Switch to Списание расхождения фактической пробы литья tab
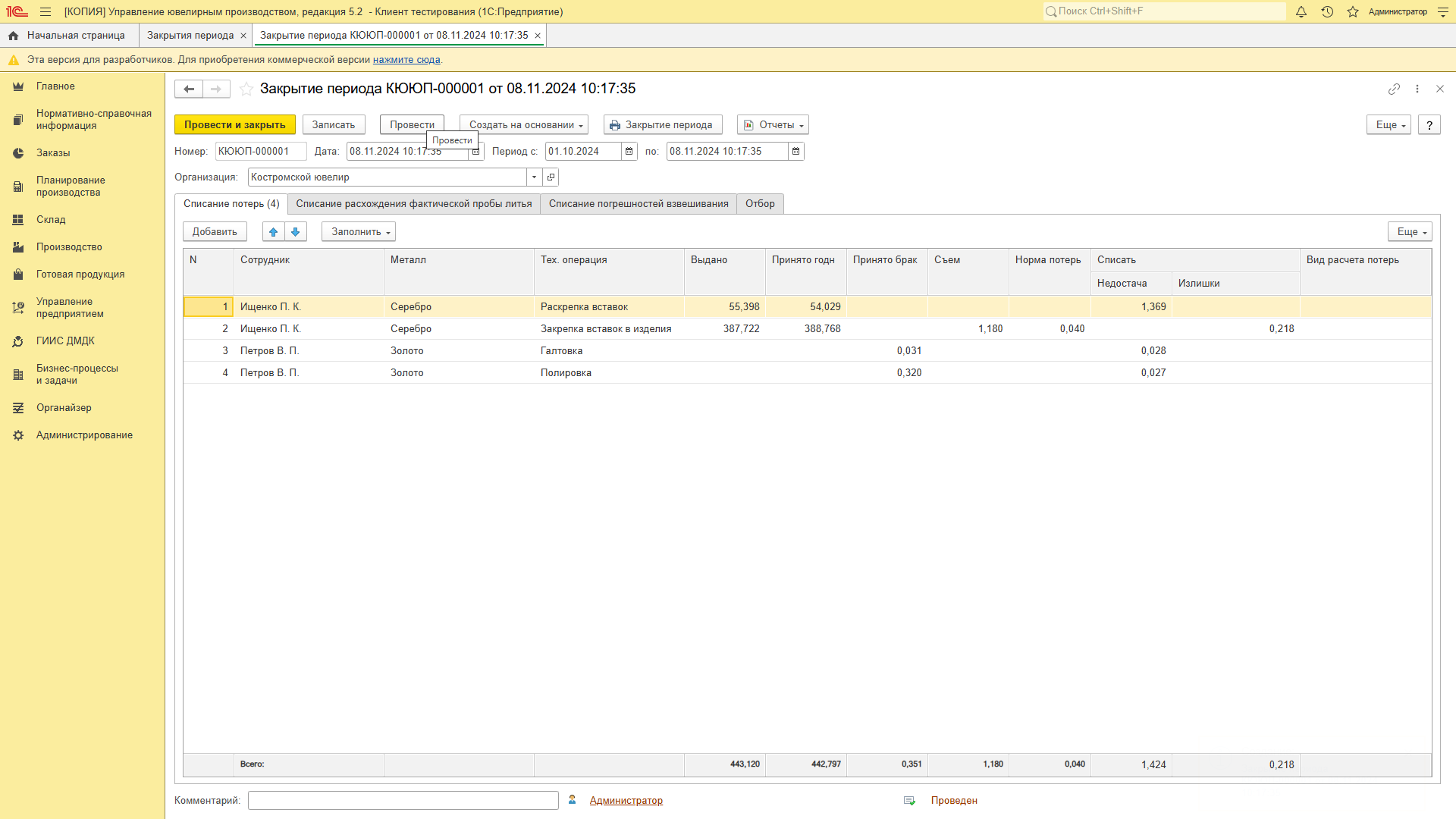Screen dimensions: 1456x819 coord(414,204)
